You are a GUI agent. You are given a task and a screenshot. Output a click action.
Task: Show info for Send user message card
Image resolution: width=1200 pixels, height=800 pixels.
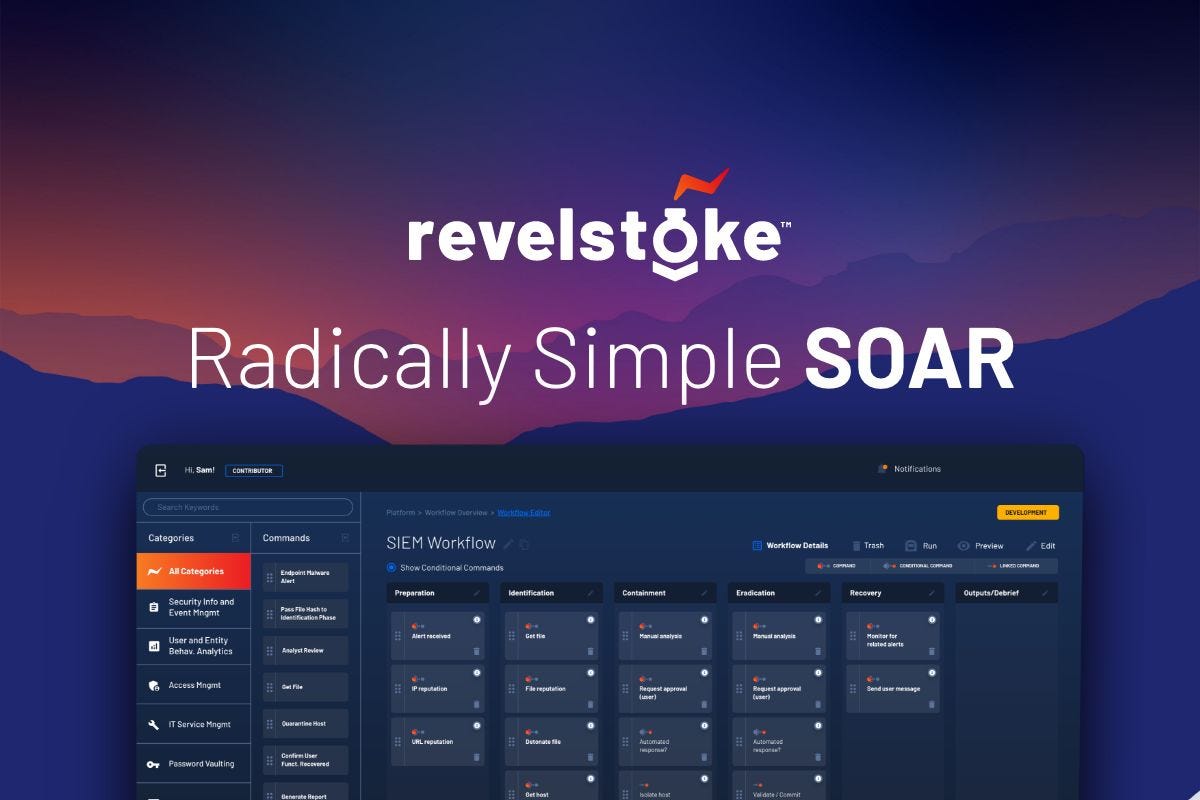coord(932,673)
